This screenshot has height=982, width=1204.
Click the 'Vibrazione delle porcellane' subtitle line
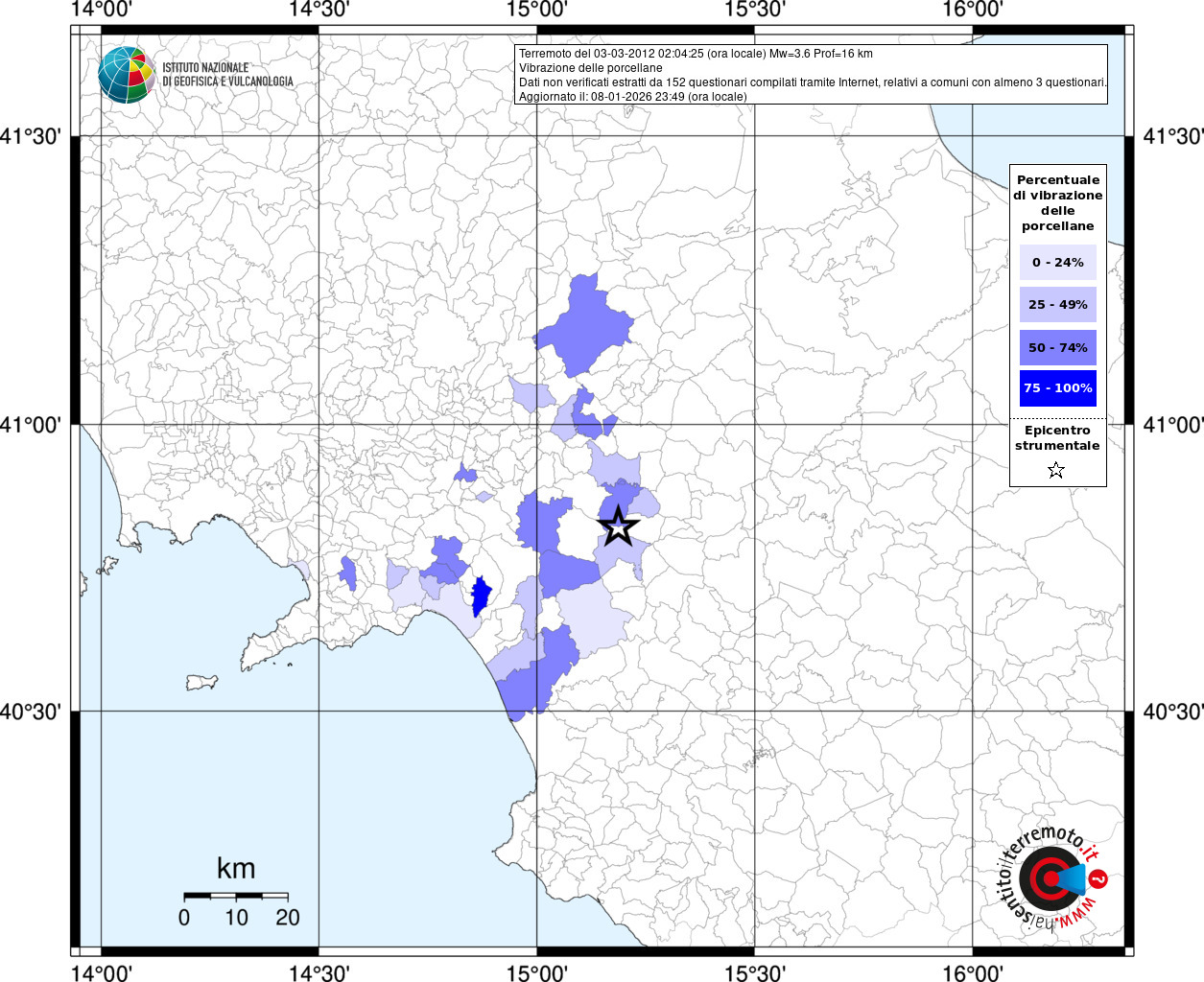point(590,68)
